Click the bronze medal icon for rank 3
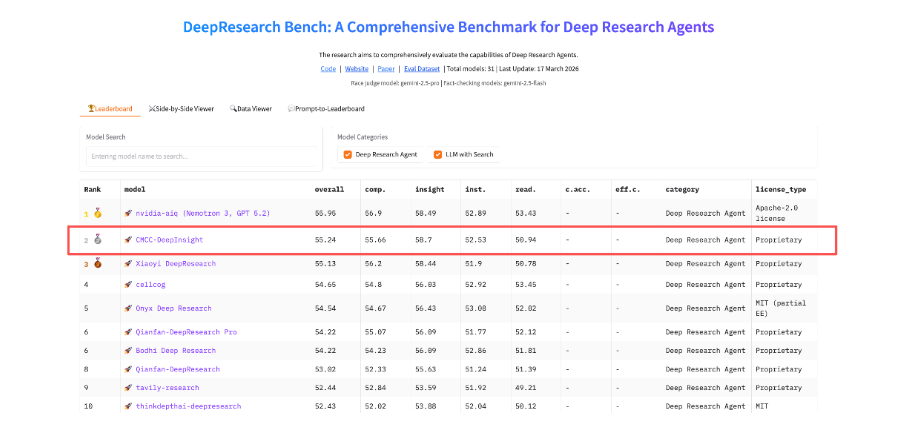923x429 pixels. pyautogui.click(x=98, y=264)
